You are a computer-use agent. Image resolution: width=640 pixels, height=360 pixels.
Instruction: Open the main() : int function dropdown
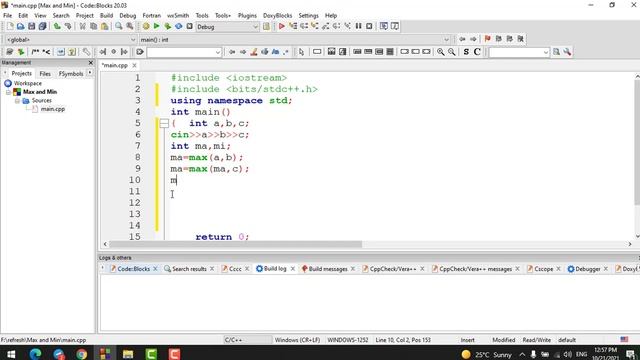(446, 40)
